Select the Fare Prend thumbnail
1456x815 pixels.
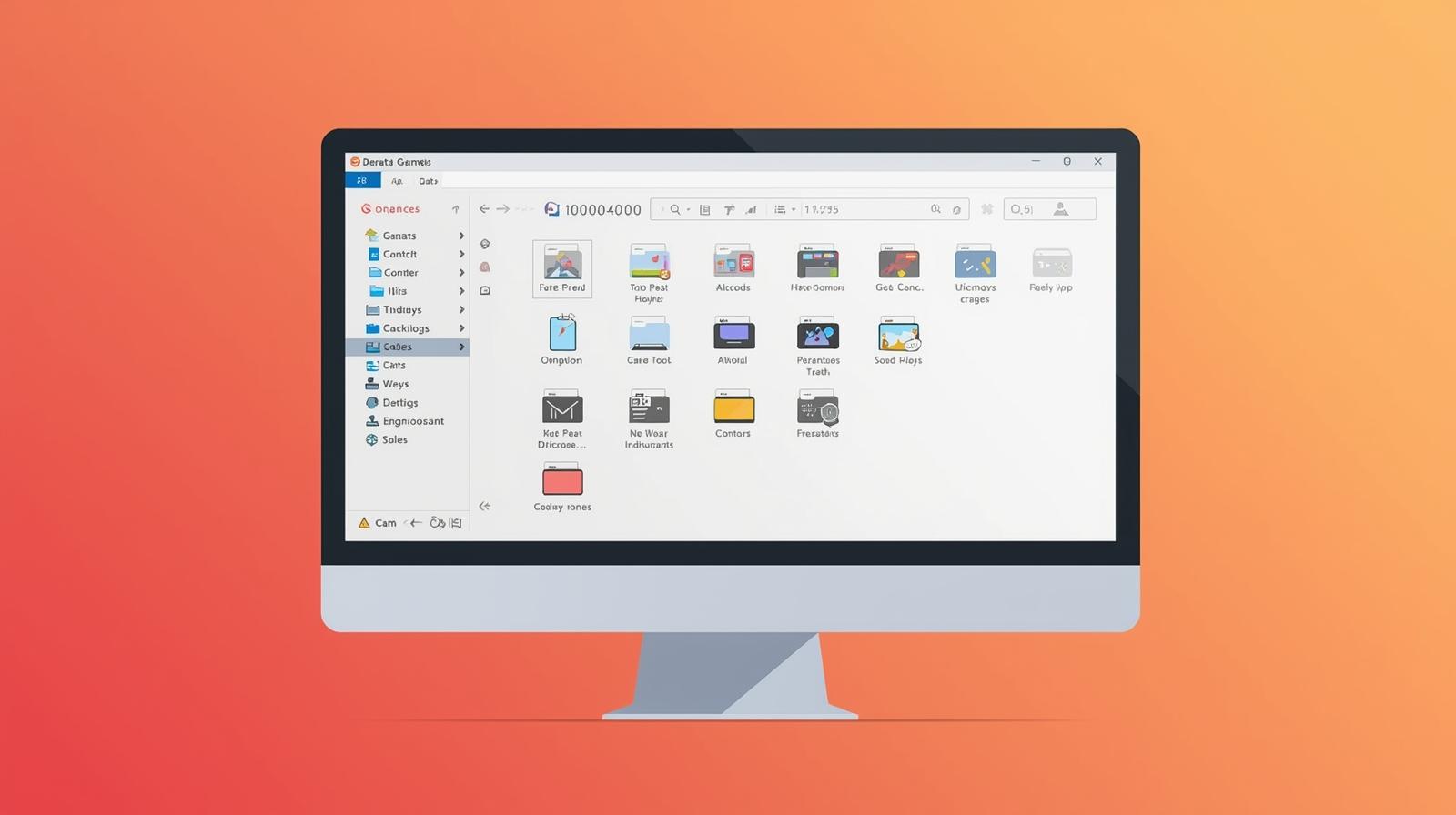click(x=562, y=268)
